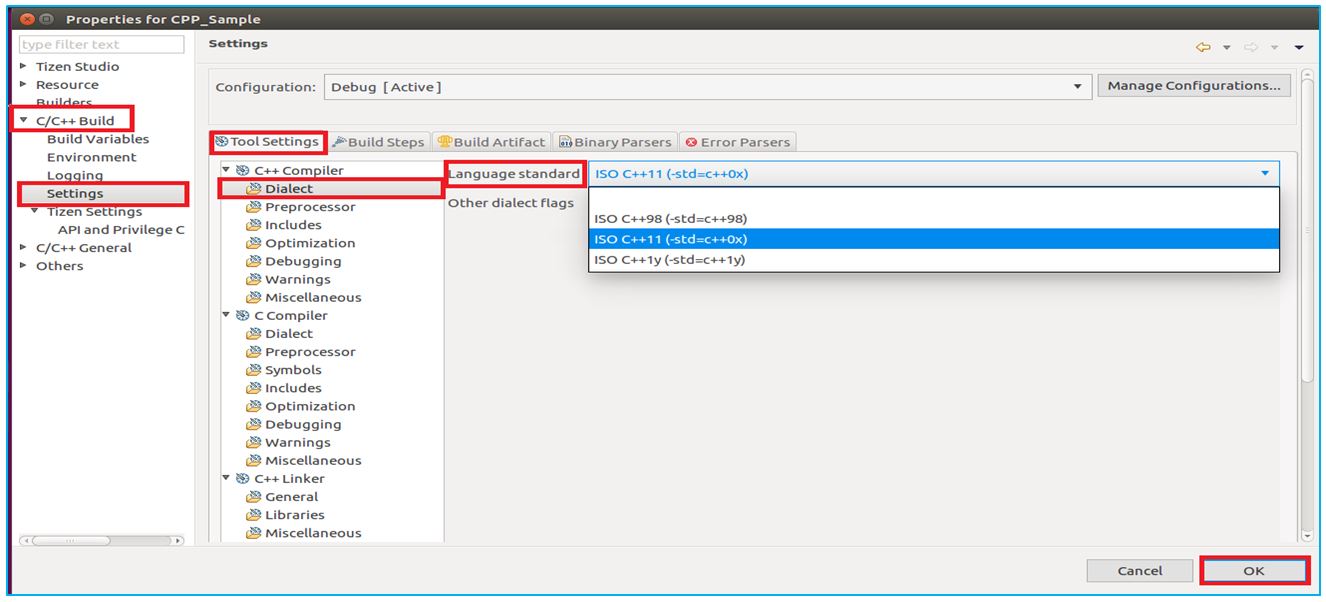This screenshot has width=1326, height=602.
Task: Click the C Compiler Symbols icon
Action: coord(254,370)
